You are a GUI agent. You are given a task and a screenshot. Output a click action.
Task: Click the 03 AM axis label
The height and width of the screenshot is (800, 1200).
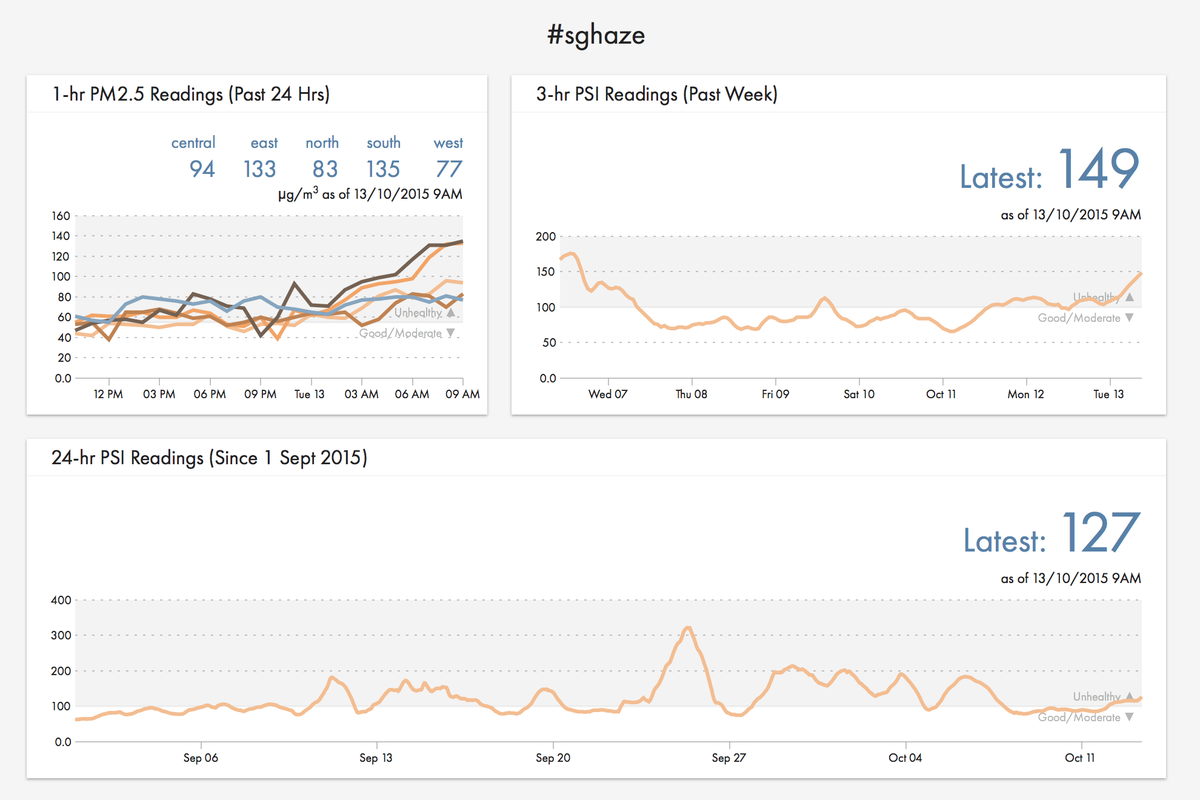362,395
